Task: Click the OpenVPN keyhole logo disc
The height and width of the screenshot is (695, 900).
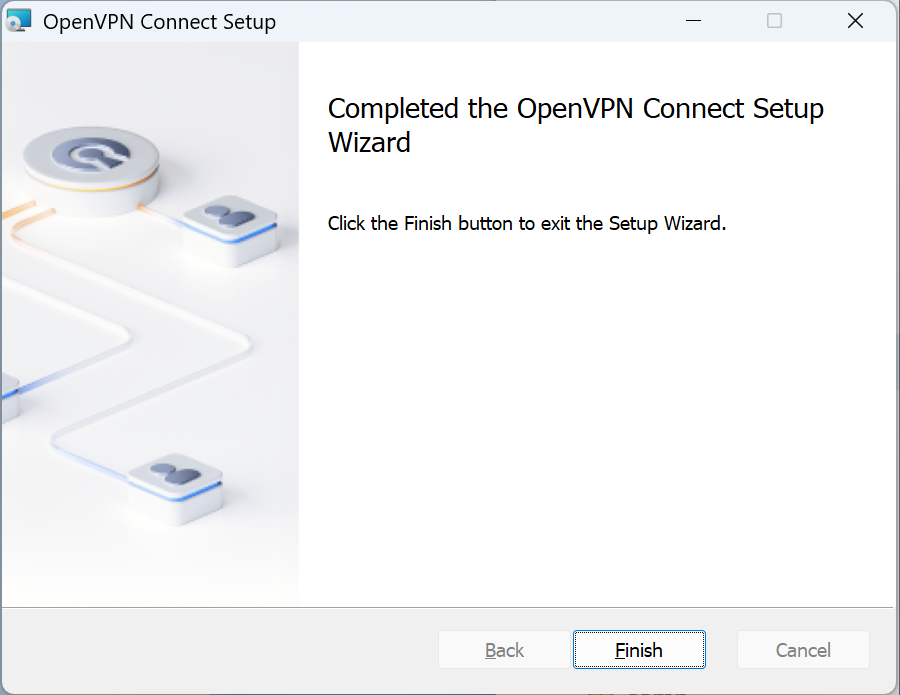Action: point(90,157)
